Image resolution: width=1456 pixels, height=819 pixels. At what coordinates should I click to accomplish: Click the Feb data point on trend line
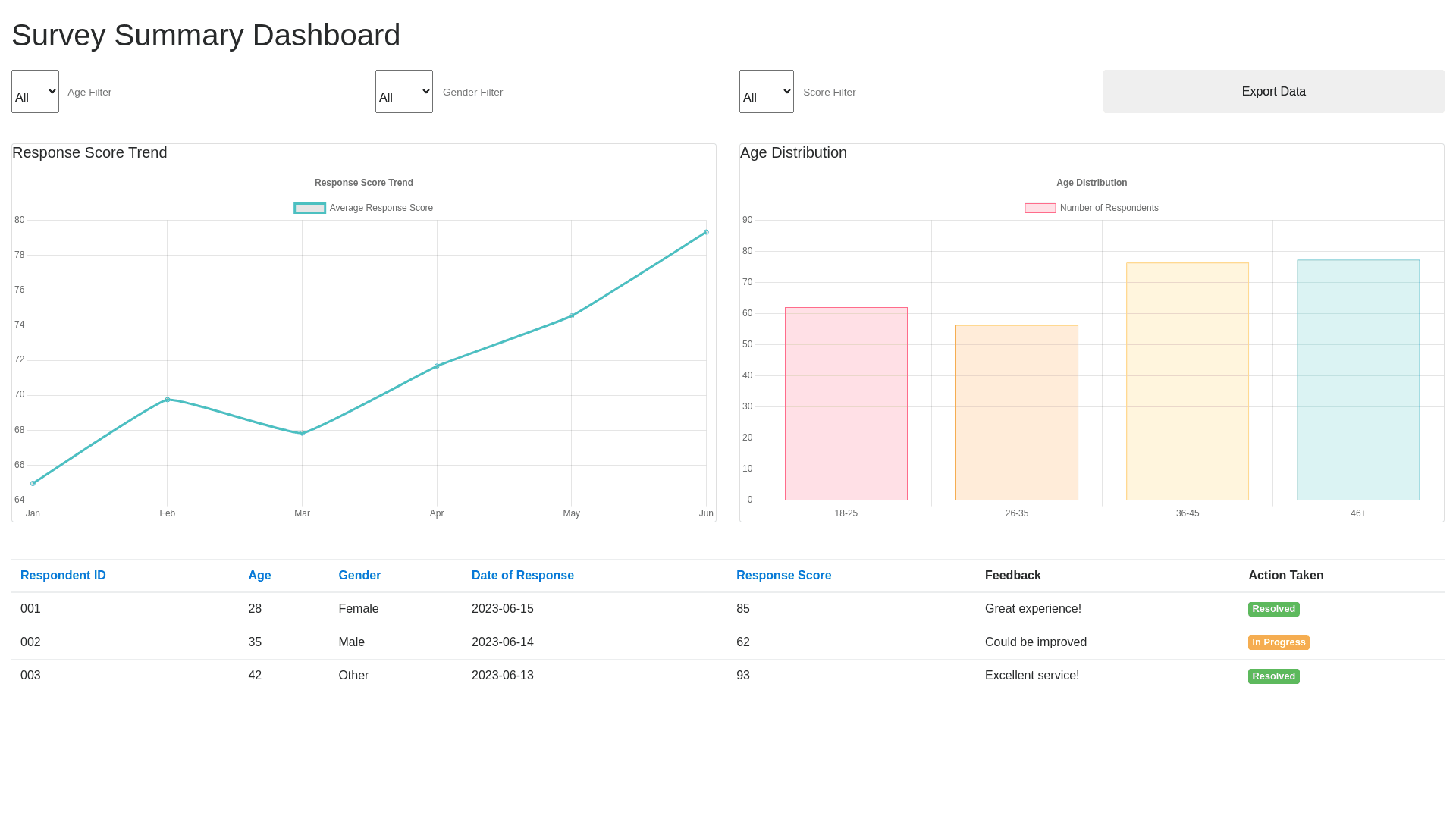[168, 400]
